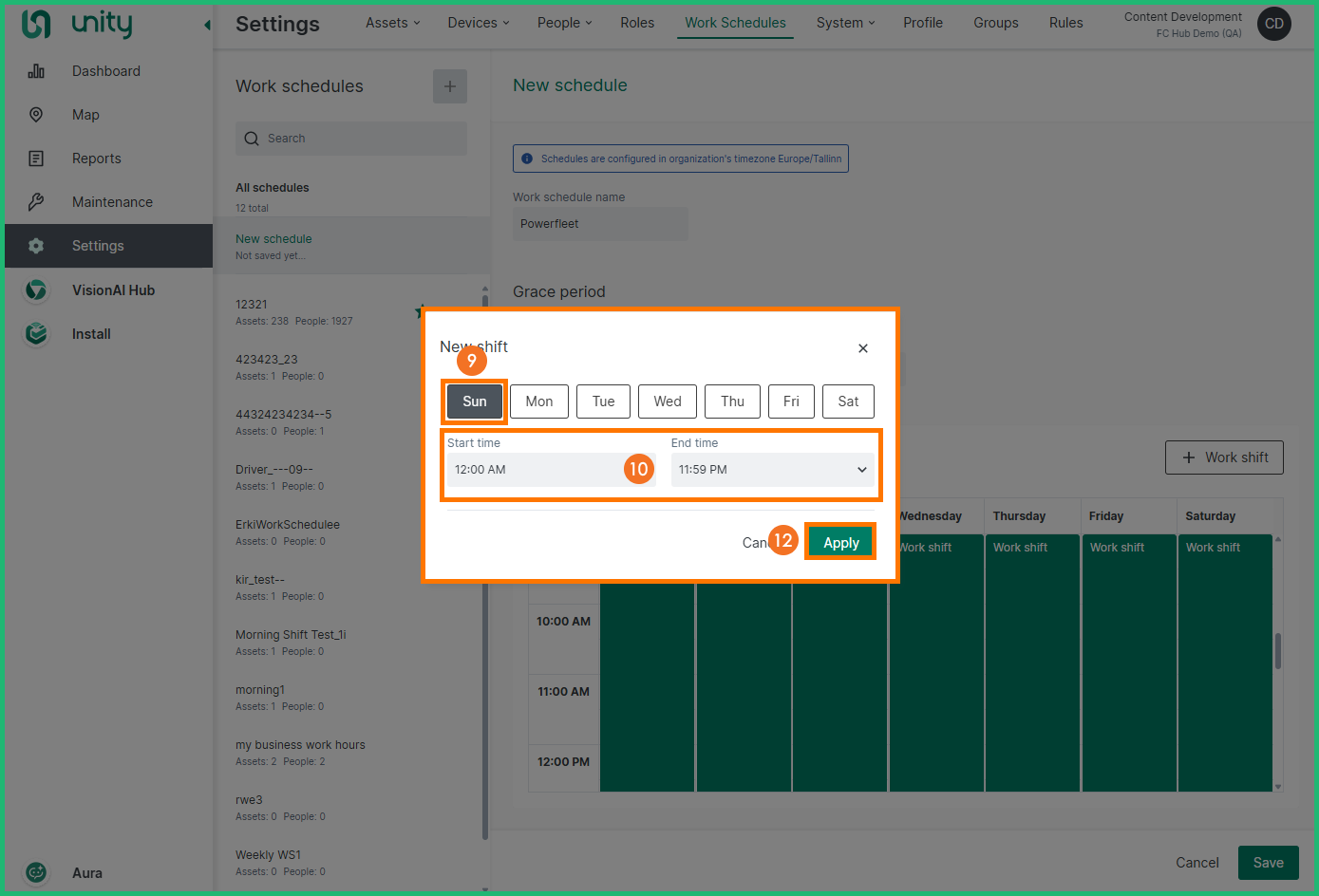Switch to the Roles tab
The height and width of the screenshot is (896, 1319).
click(x=637, y=23)
